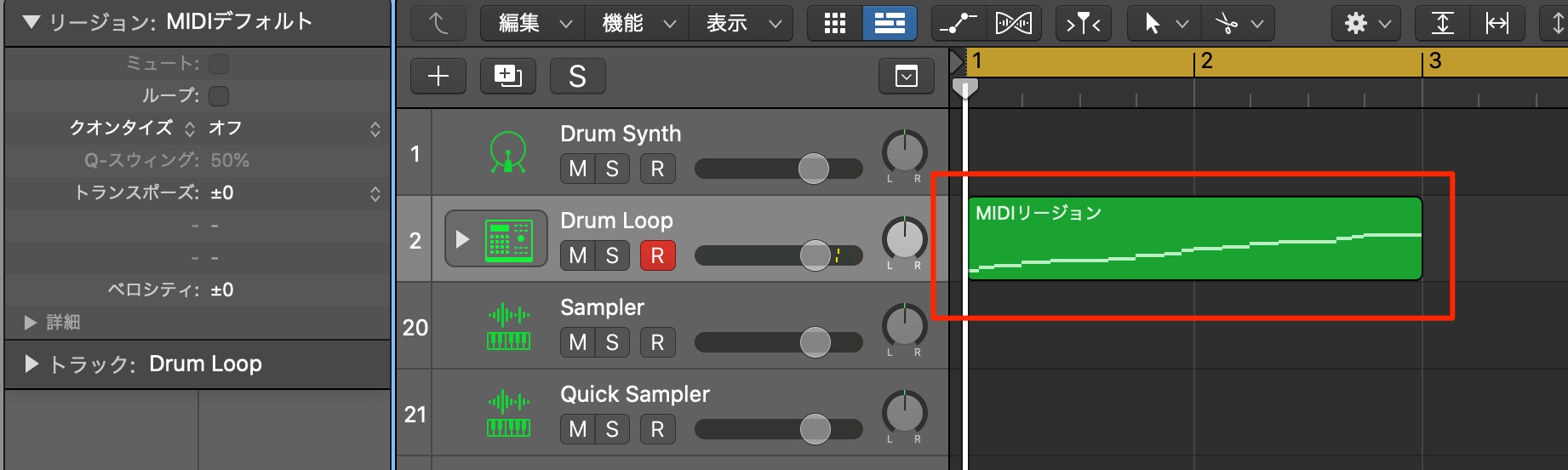The height and width of the screenshot is (470, 1568).
Task: Click the Drum Synth instrument icon
Action: pos(508,153)
